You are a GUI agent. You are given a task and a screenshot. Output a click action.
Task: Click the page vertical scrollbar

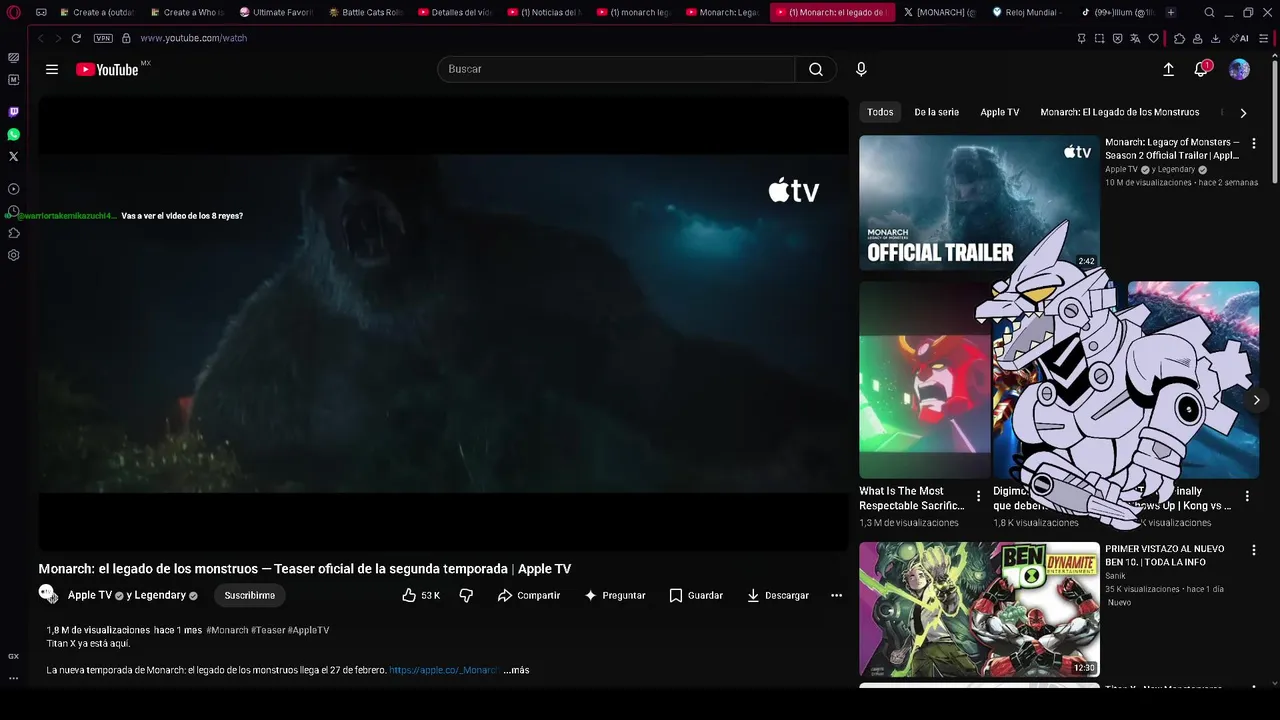pyautogui.click(x=1275, y=120)
